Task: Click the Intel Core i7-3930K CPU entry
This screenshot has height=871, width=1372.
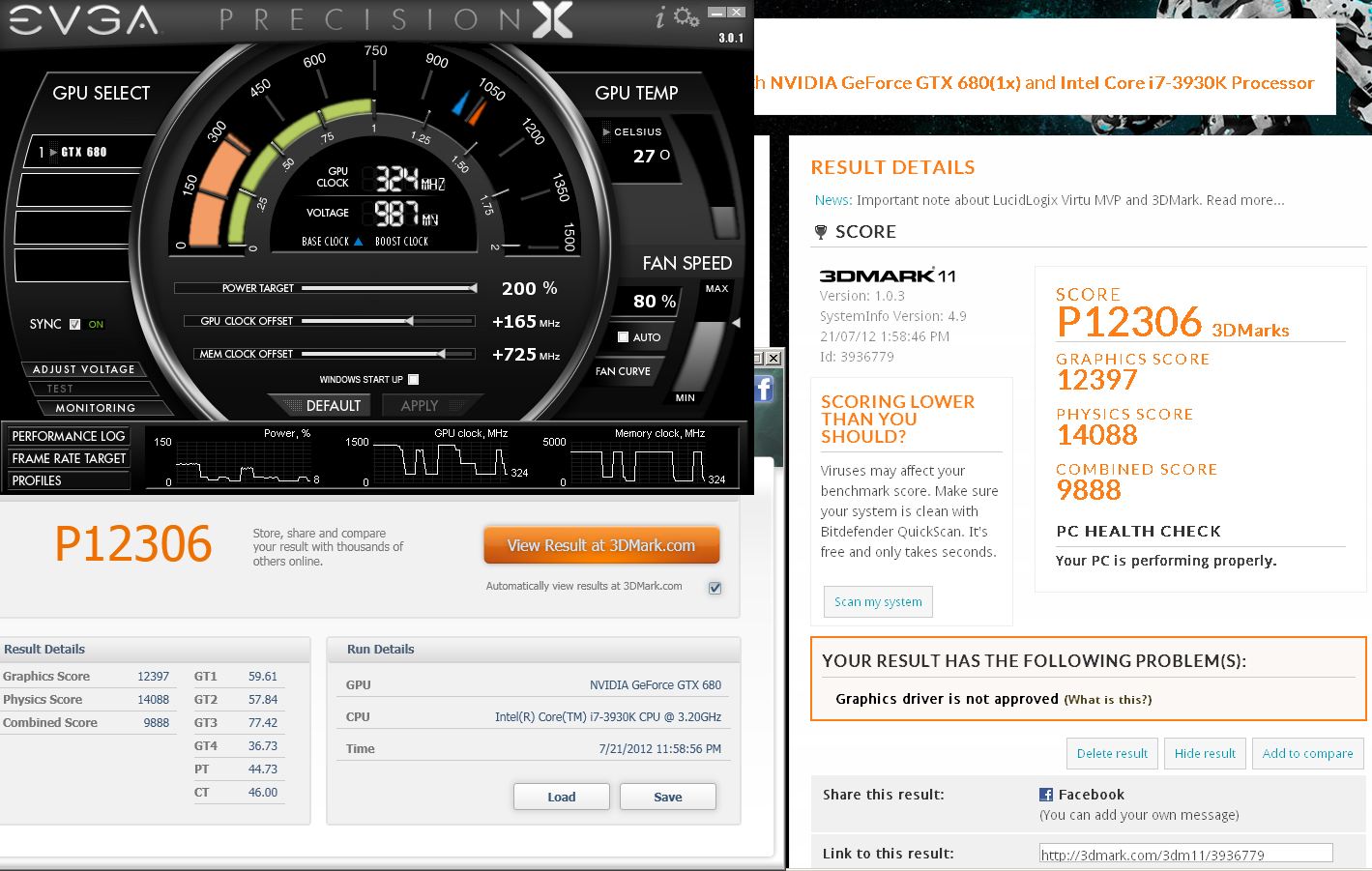Action: click(x=607, y=717)
